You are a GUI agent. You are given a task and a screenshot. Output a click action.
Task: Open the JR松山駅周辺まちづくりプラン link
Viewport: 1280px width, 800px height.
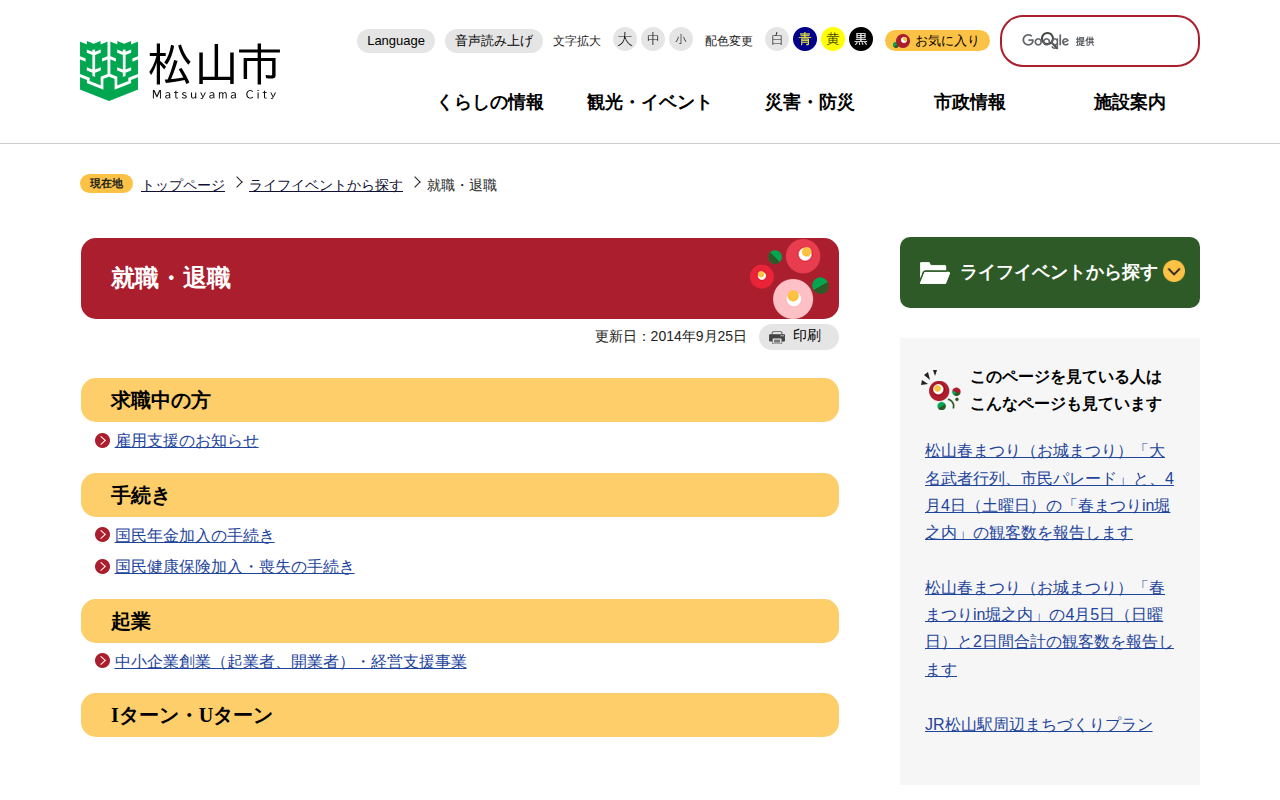point(1039,724)
